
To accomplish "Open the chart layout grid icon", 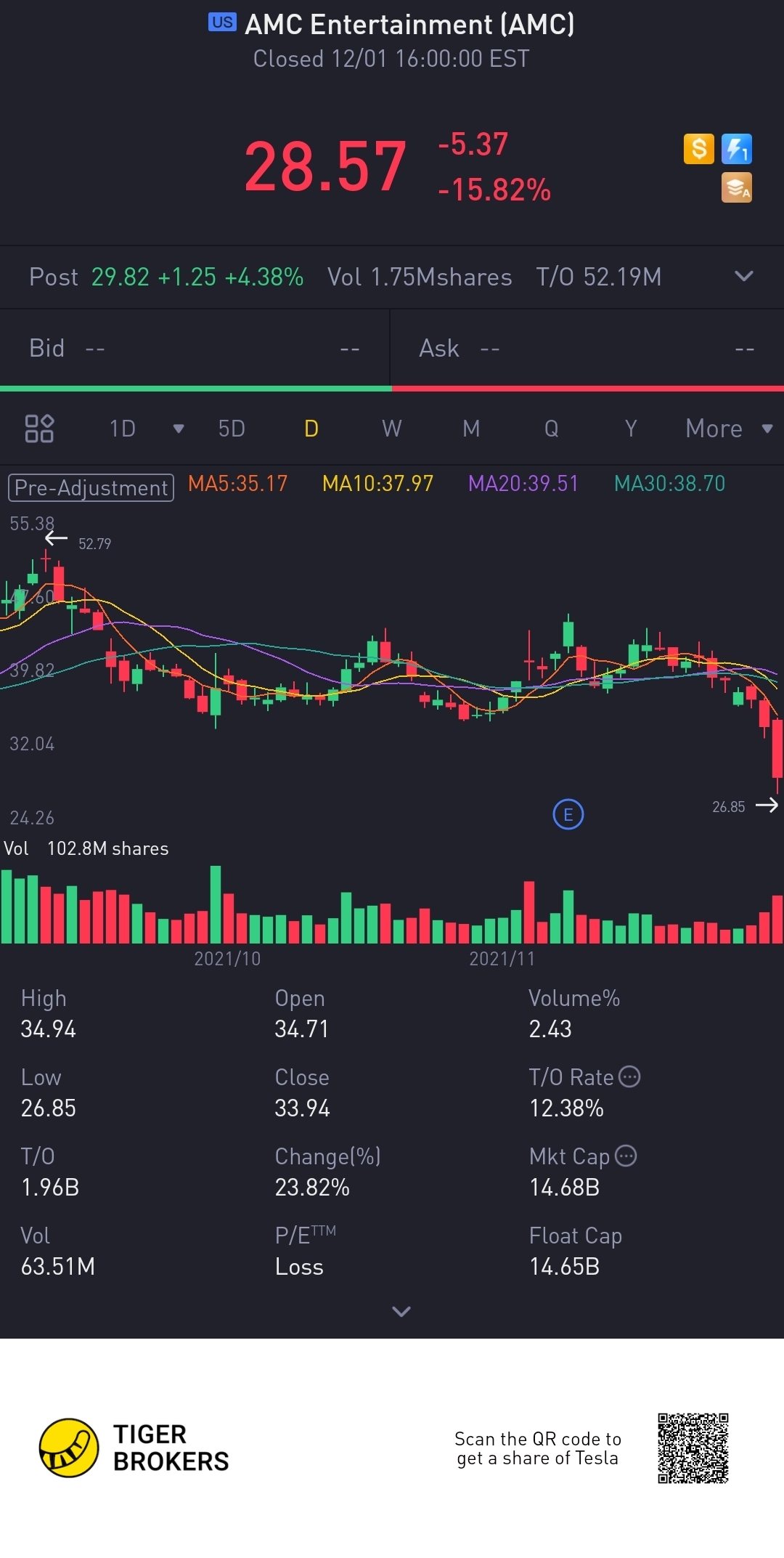I will point(39,429).
